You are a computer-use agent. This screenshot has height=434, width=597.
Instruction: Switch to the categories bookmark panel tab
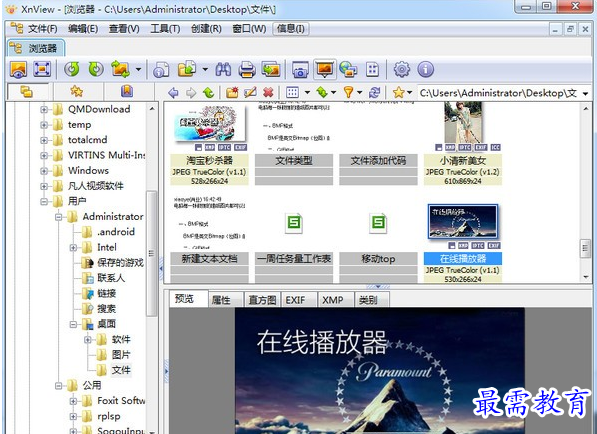127,91
